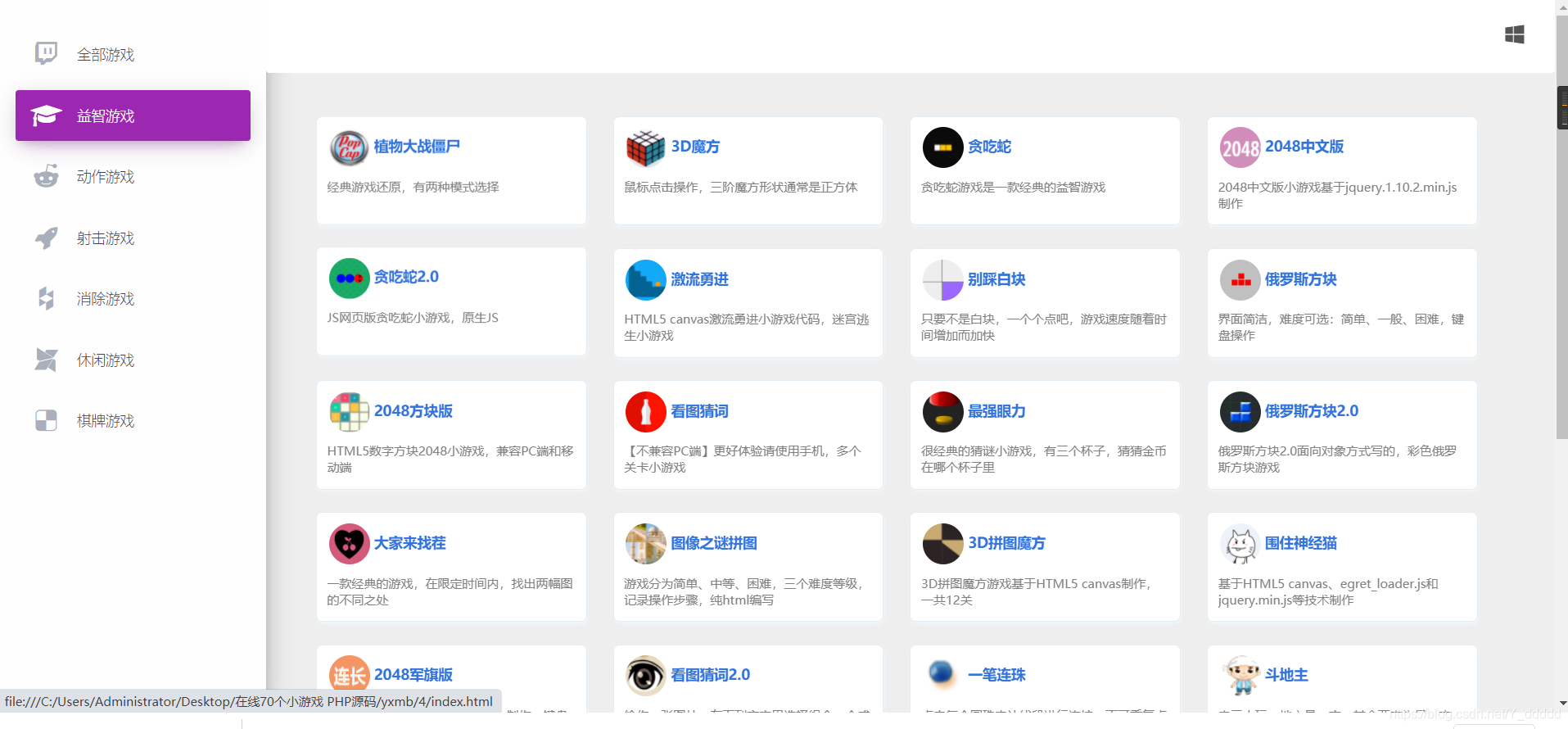
Task: Switch to 射击游戏 category
Action: coord(133,238)
